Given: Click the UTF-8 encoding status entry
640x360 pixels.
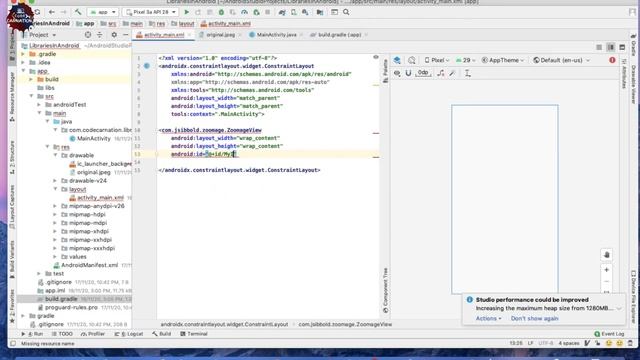Looking at the screenshot, I should coord(546,343).
